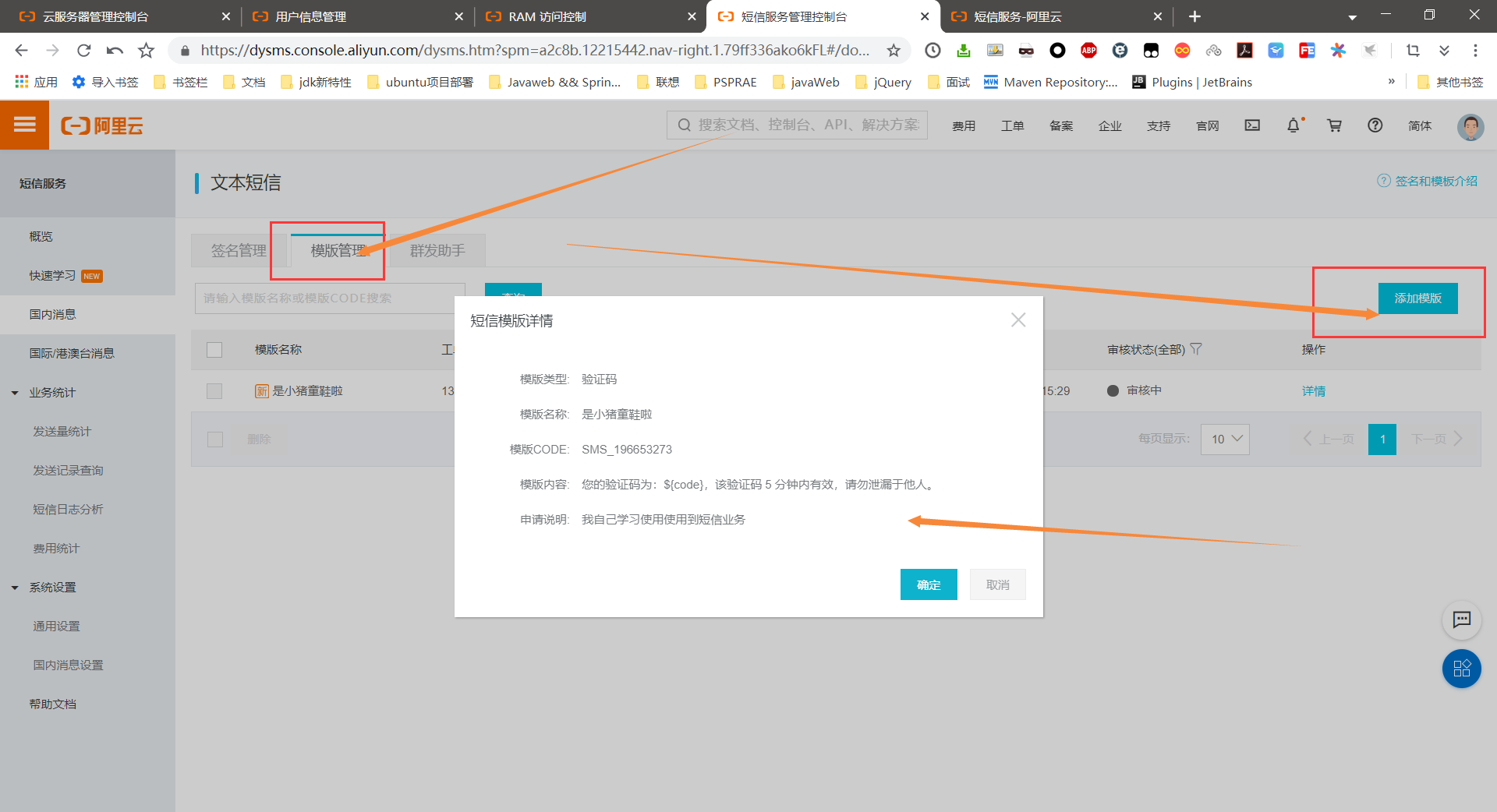
Task: Click the 删除 button
Action: [259, 440]
